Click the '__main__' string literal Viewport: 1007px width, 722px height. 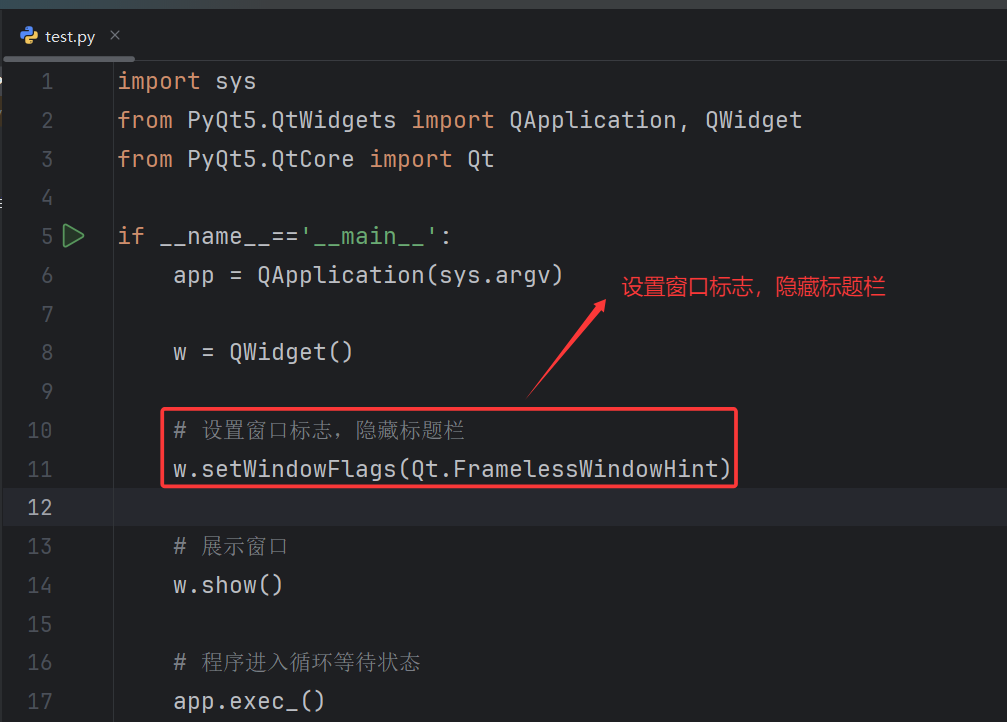[x=369, y=236]
